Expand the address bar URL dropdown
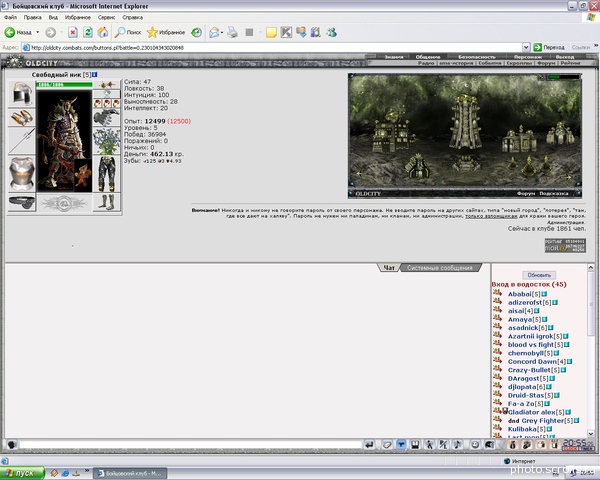This screenshot has height=480, width=600. pos(526,47)
